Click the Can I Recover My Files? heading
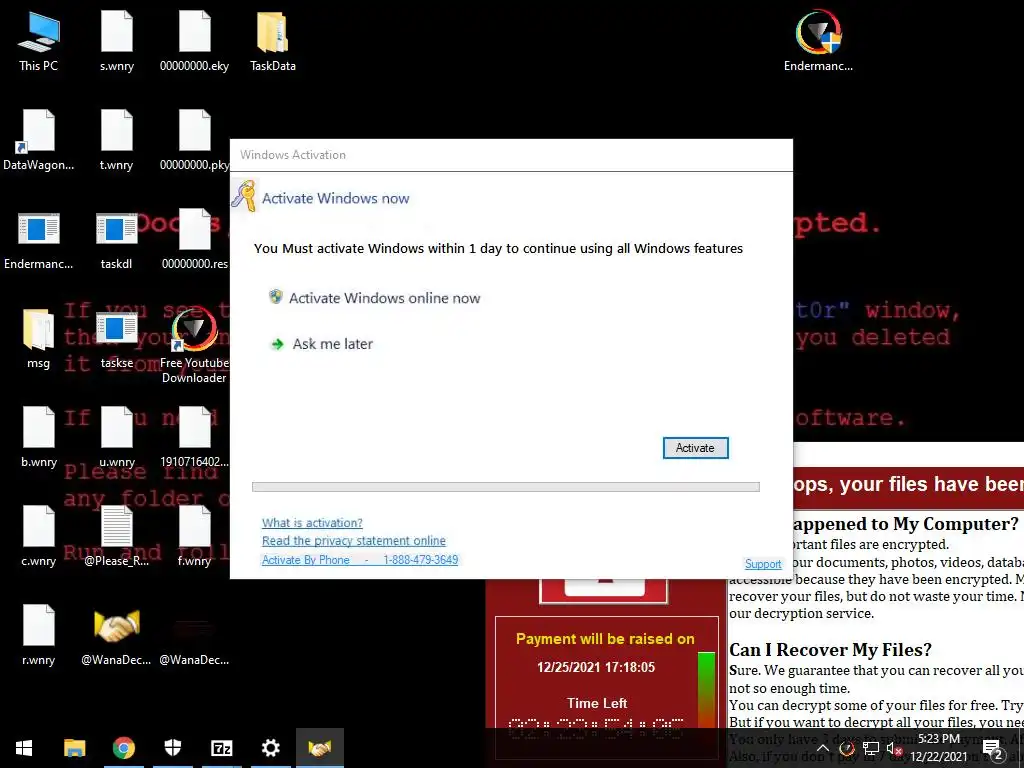Image resolution: width=1024 pixels, height=768 pixels. (830, 650)
